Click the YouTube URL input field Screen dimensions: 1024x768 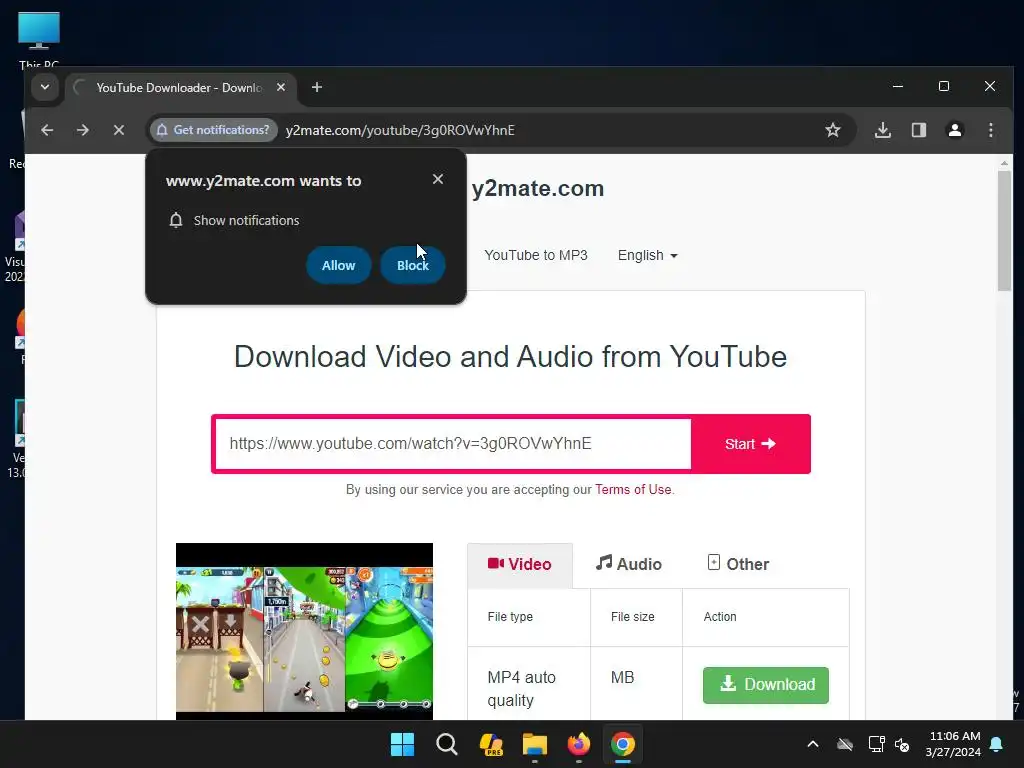[453, 443]
